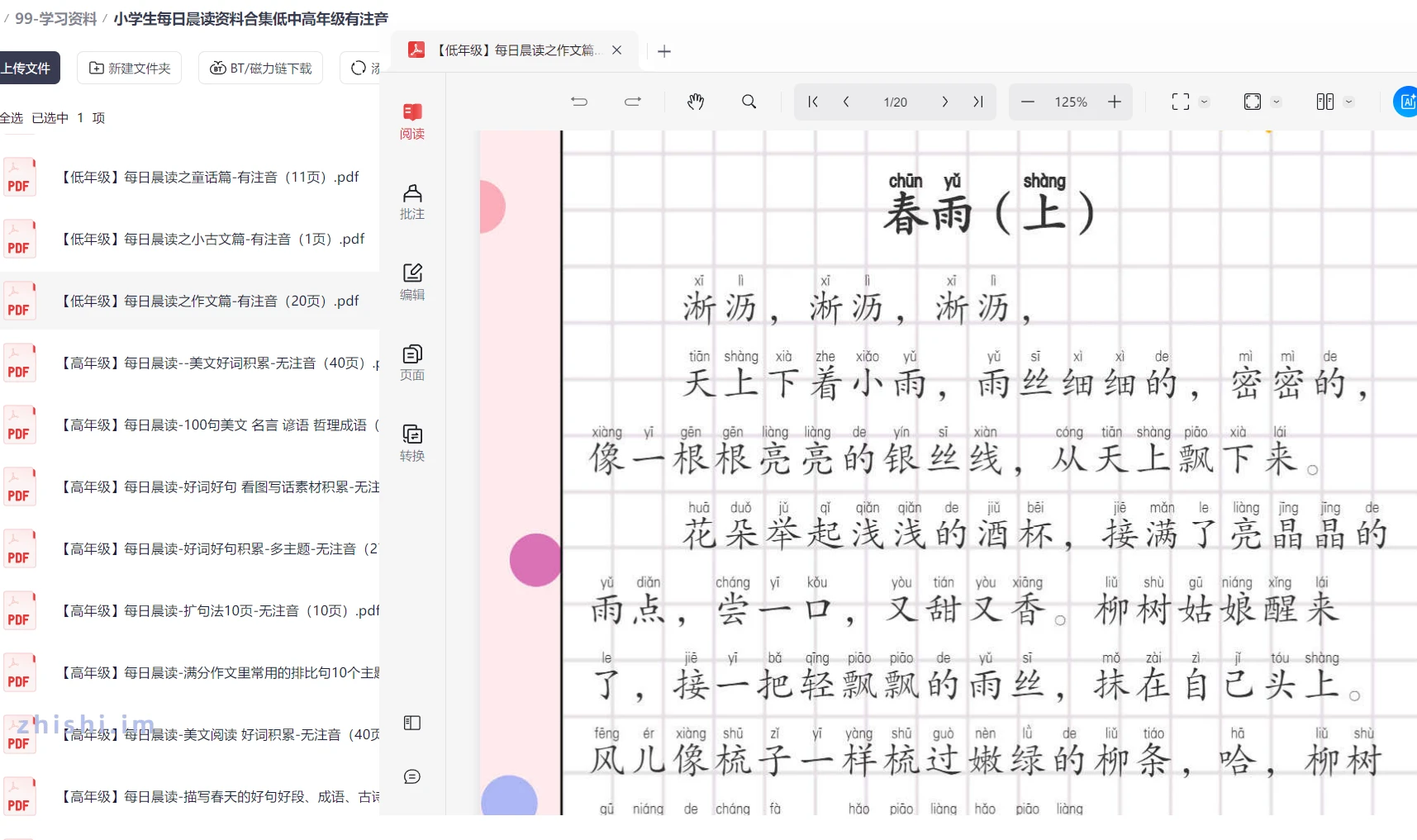The height and width of the screenshot is (840, 1417).
Task: Click the 春雨（上）title in document
Action: click(990, 213)
